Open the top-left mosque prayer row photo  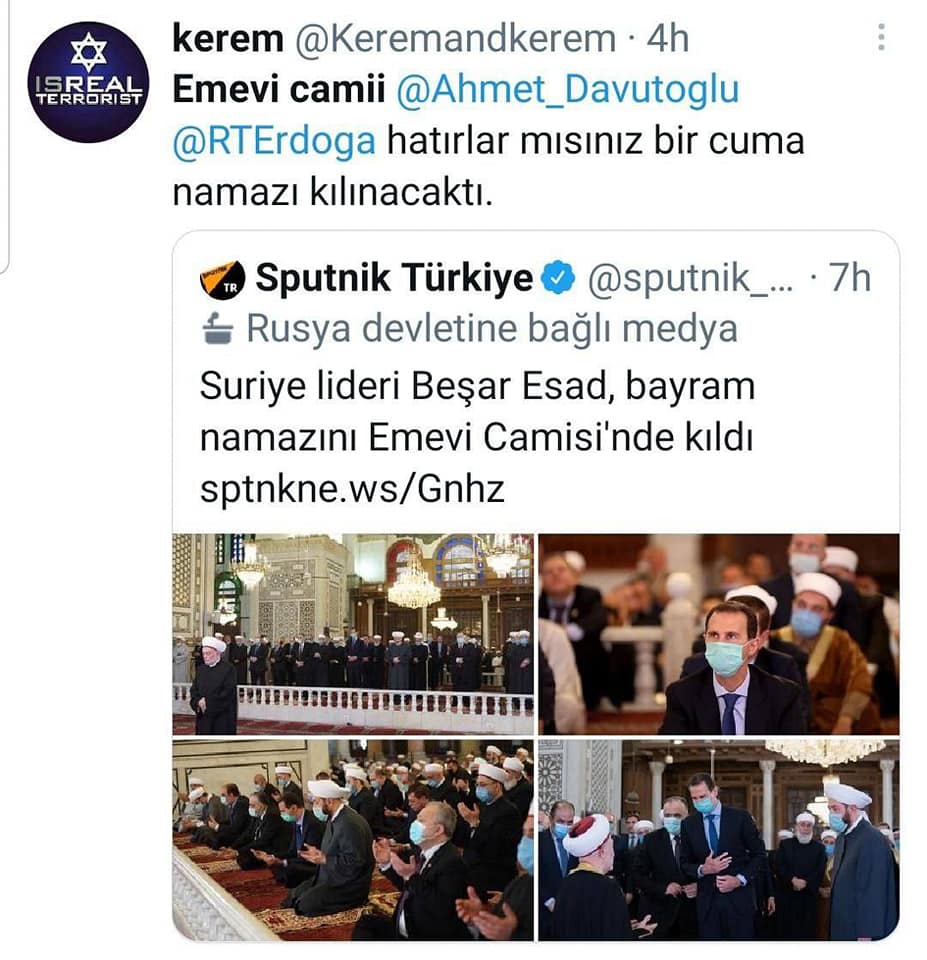353,634
